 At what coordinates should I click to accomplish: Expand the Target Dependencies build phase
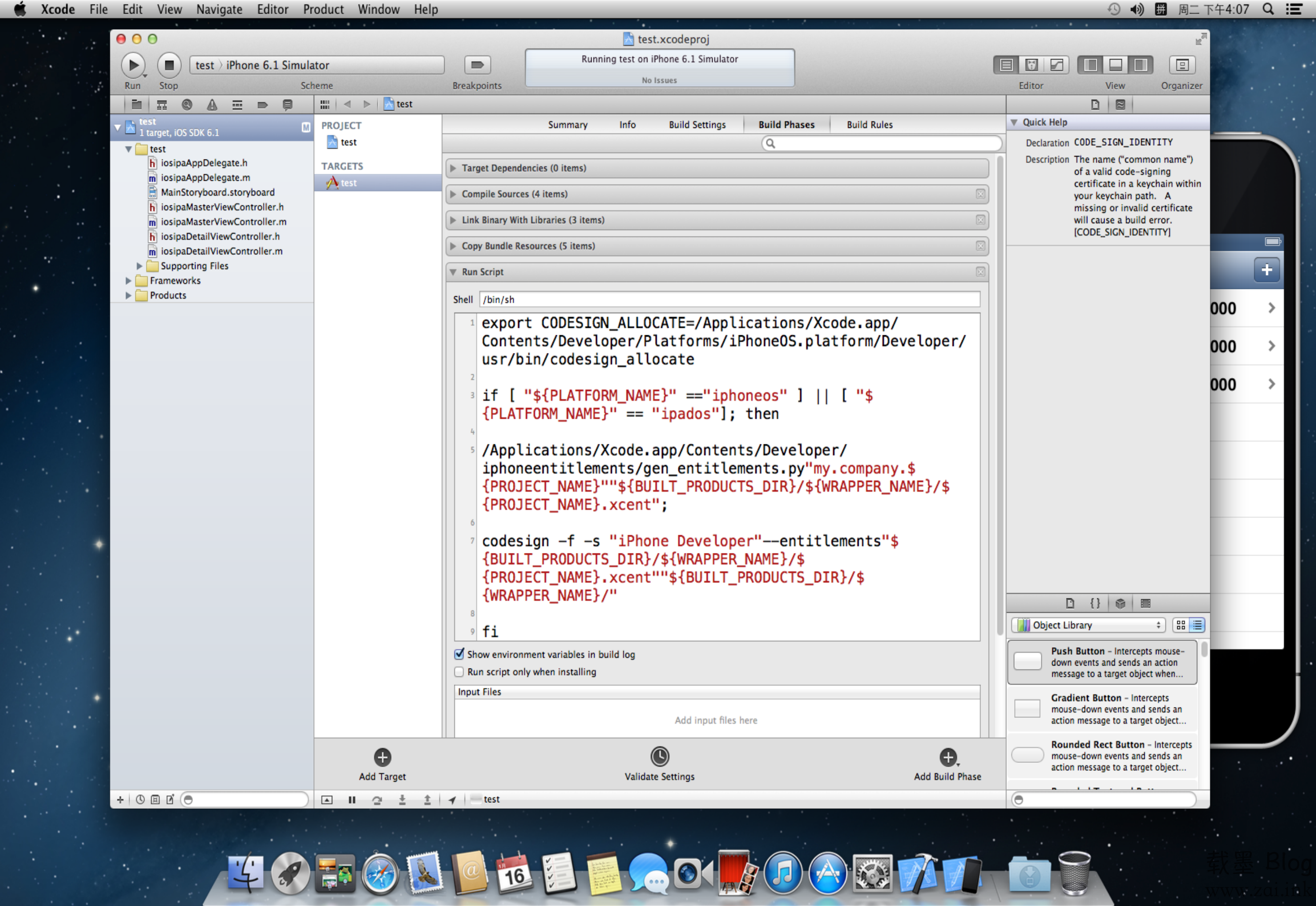[x=456, y=167]
